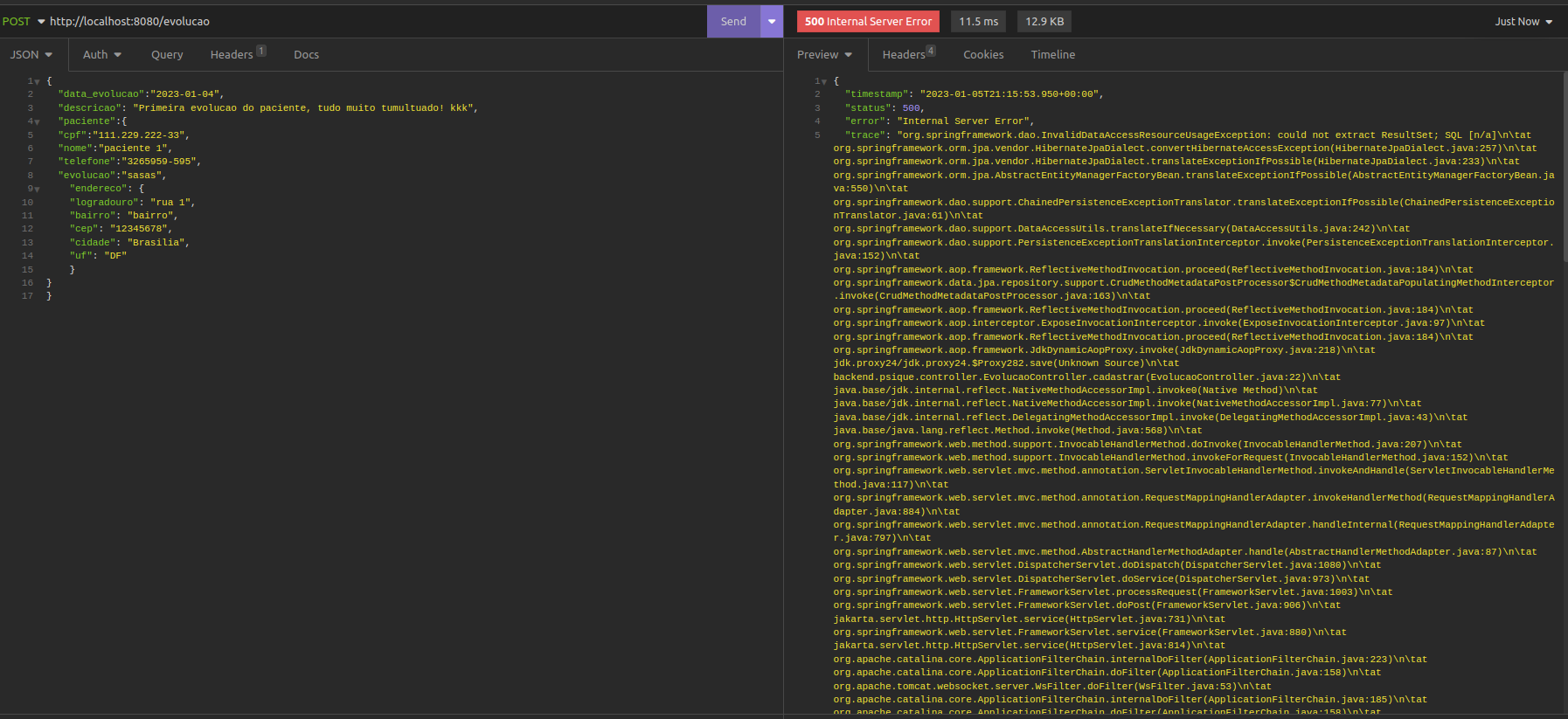
Task: Click the WsFilter.doFilter trace line
Action: (x=1052, y=687)
